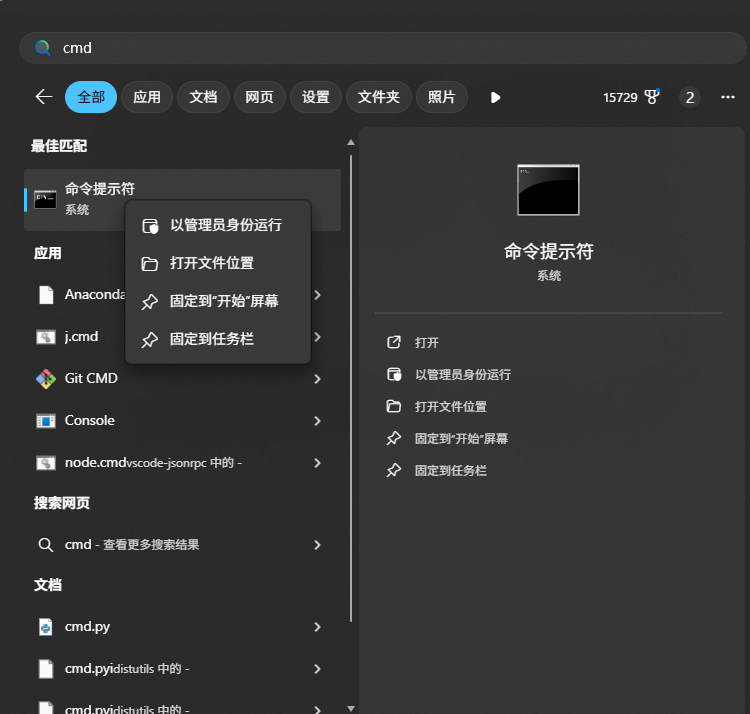Switch to the 照片 filter tab
The width and height of the screenshot is (750, 714).
[441, 97]
